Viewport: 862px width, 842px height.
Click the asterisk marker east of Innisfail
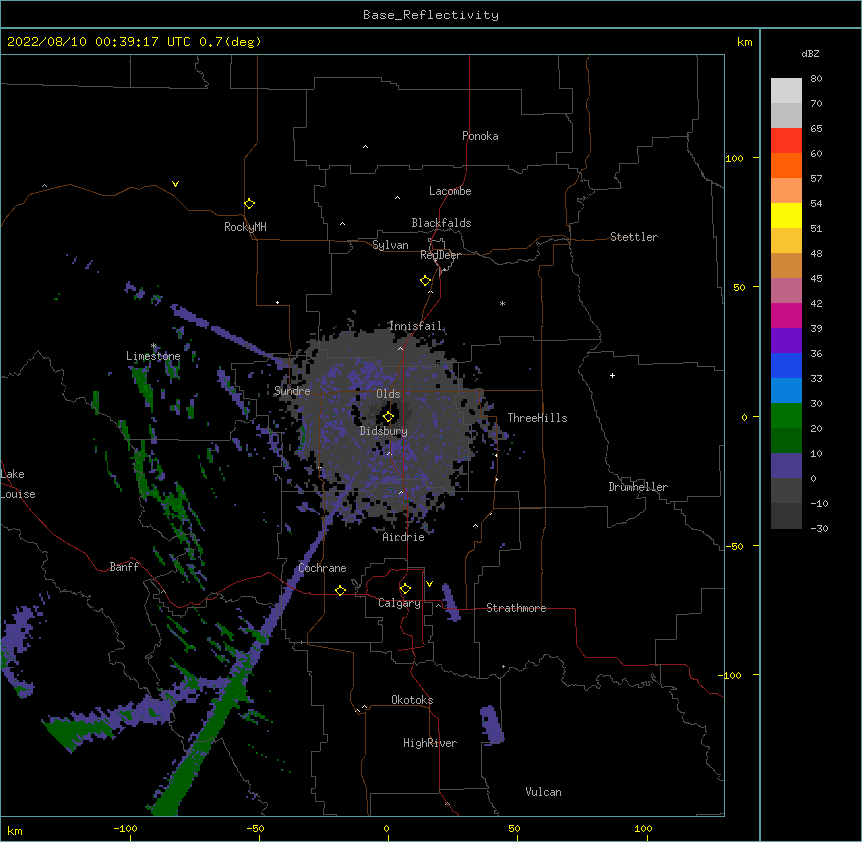(x=502, y=303)
